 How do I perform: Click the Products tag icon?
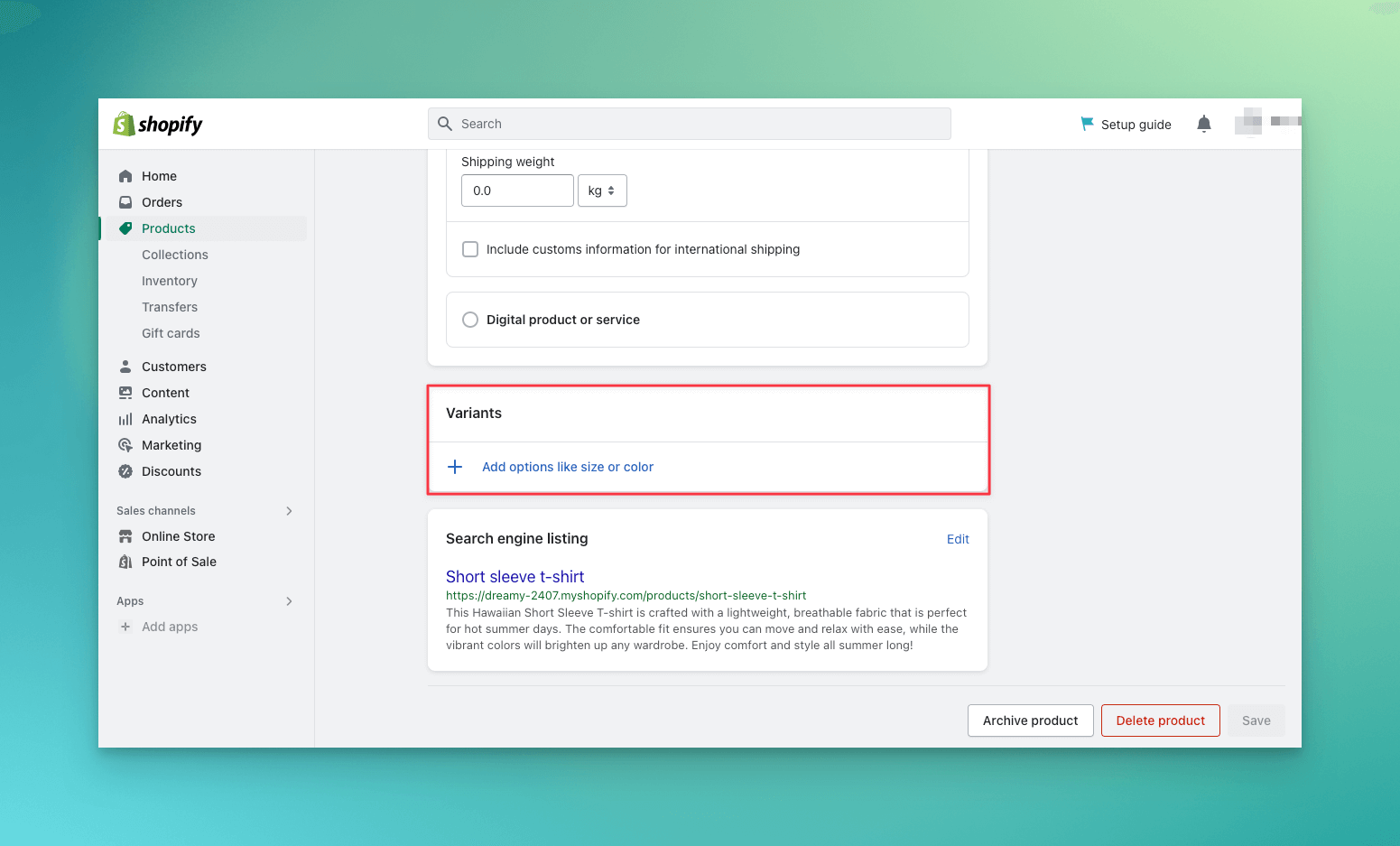(125, 228)
